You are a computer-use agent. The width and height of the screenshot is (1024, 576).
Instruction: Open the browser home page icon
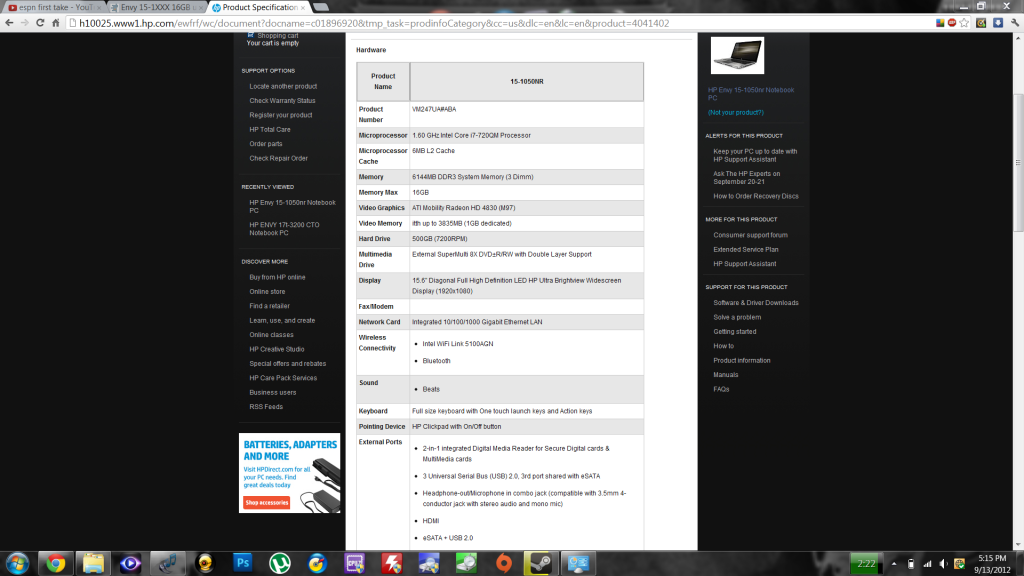(56, 23)
